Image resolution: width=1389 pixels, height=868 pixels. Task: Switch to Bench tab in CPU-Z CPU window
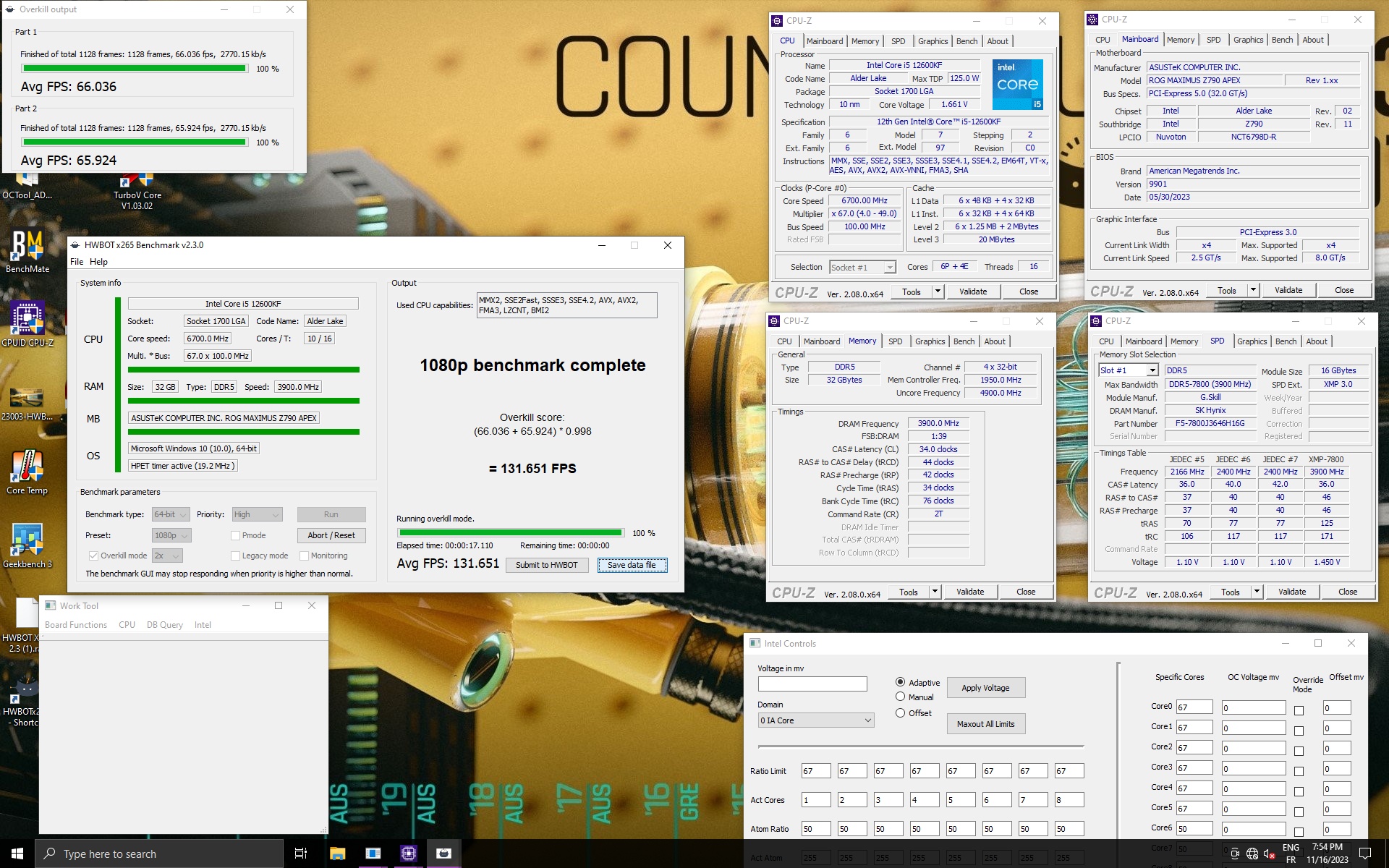pyautogui.click(x=967, y=41)
